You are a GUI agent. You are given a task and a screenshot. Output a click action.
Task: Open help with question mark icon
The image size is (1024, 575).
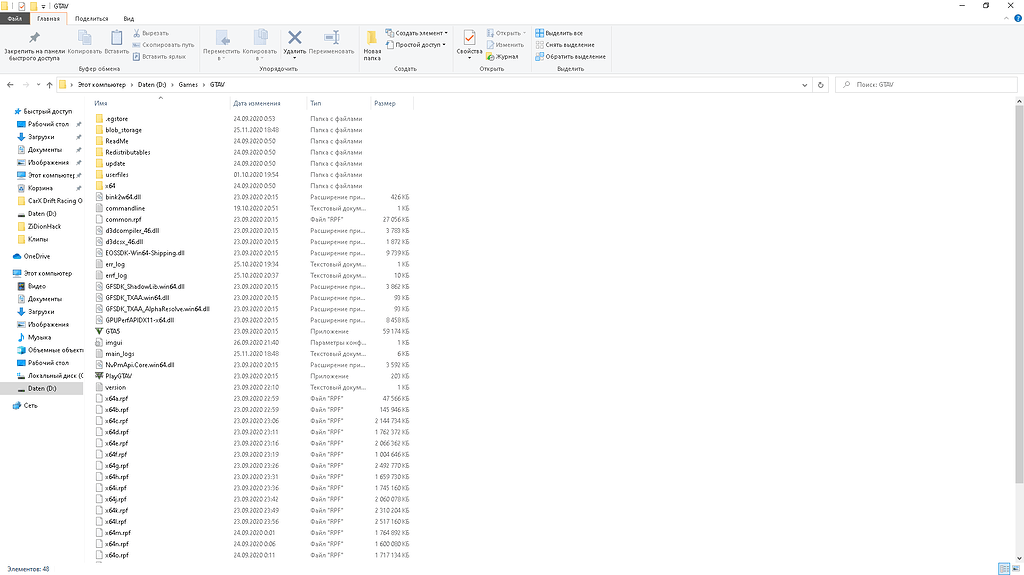(1017, 18)
